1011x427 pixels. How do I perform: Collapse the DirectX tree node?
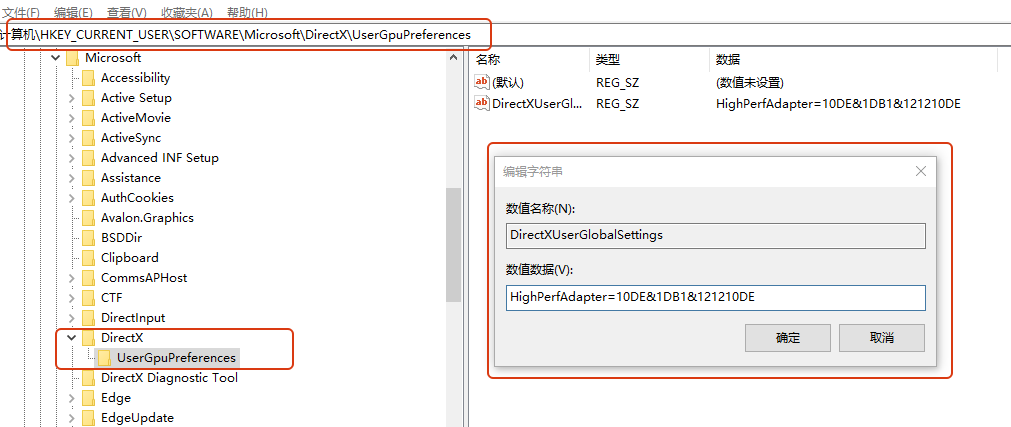coord(71,338)
